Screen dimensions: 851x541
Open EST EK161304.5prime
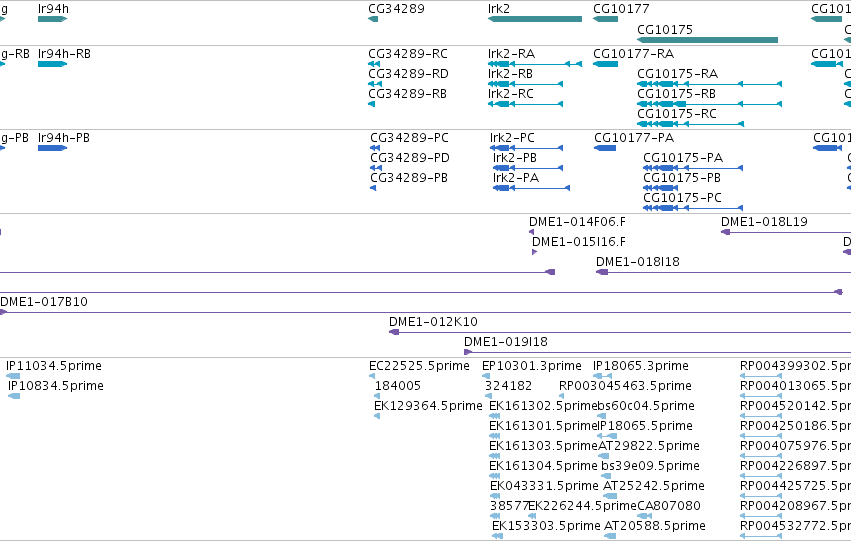tap(543, 467)
